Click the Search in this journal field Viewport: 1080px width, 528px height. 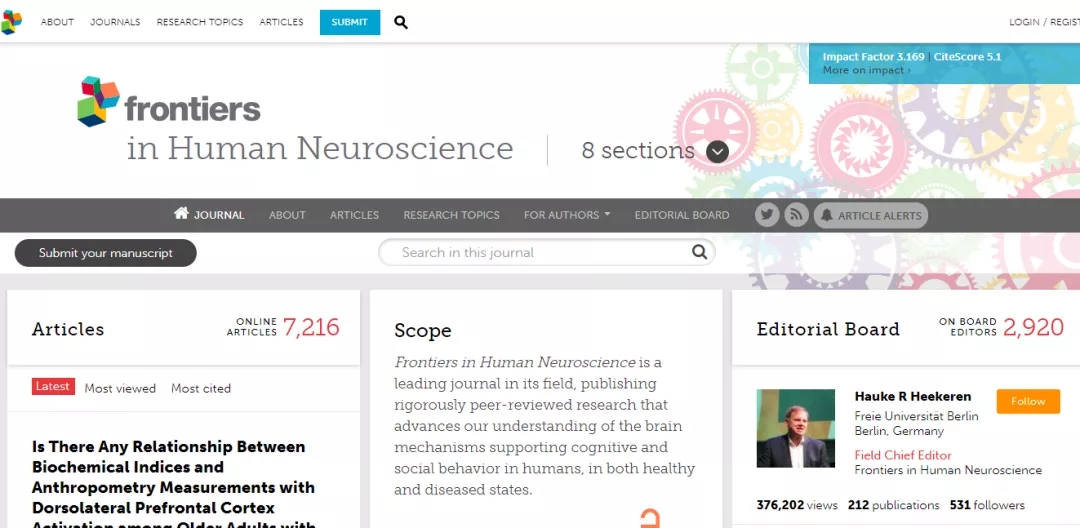point(540,253)
